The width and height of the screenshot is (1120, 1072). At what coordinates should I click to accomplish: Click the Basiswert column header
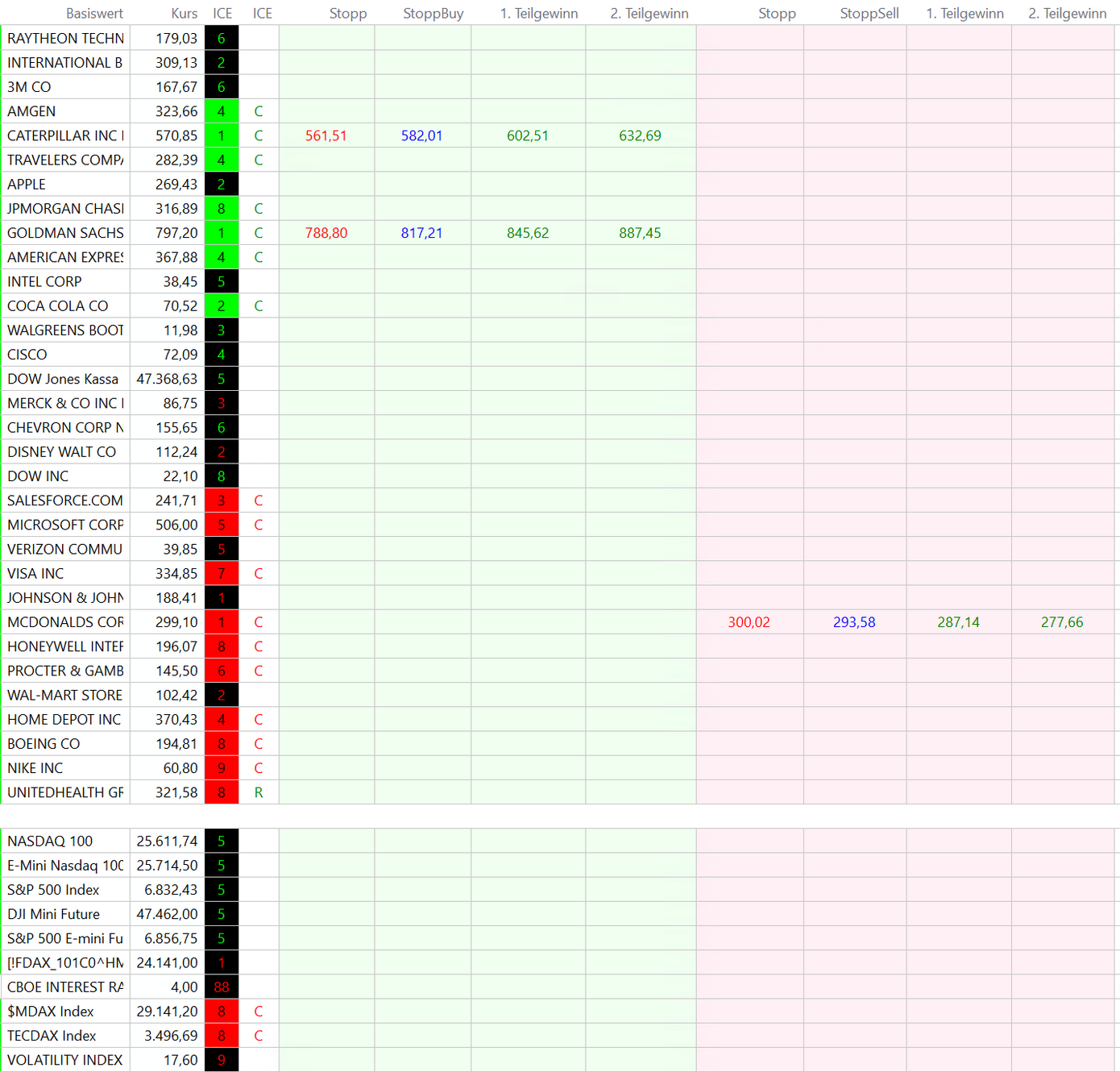point(94,13)
